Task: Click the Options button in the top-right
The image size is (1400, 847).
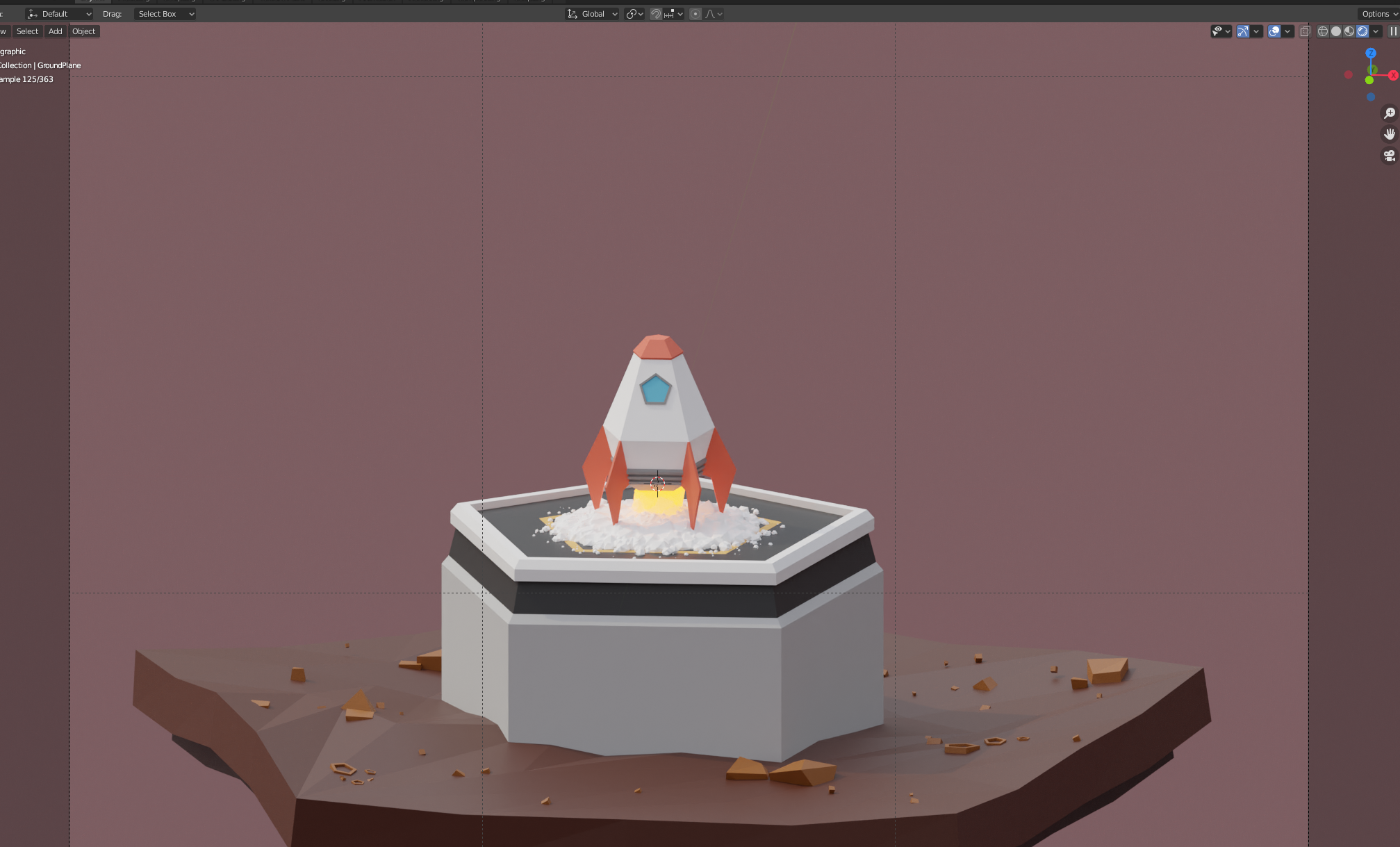Action: pos(1376,13)
